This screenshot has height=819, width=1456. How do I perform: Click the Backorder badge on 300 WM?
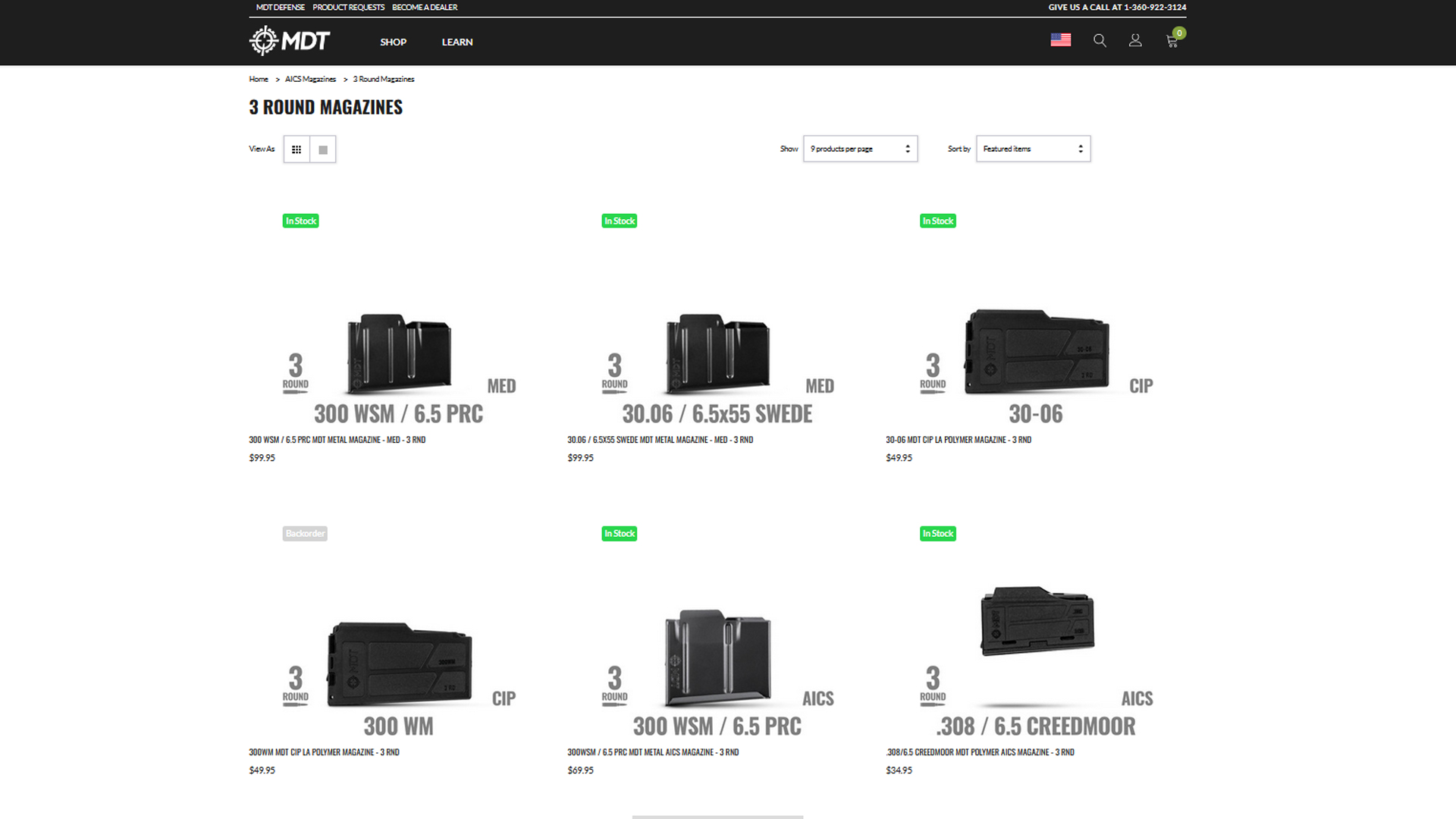click(x=305, y=534)
